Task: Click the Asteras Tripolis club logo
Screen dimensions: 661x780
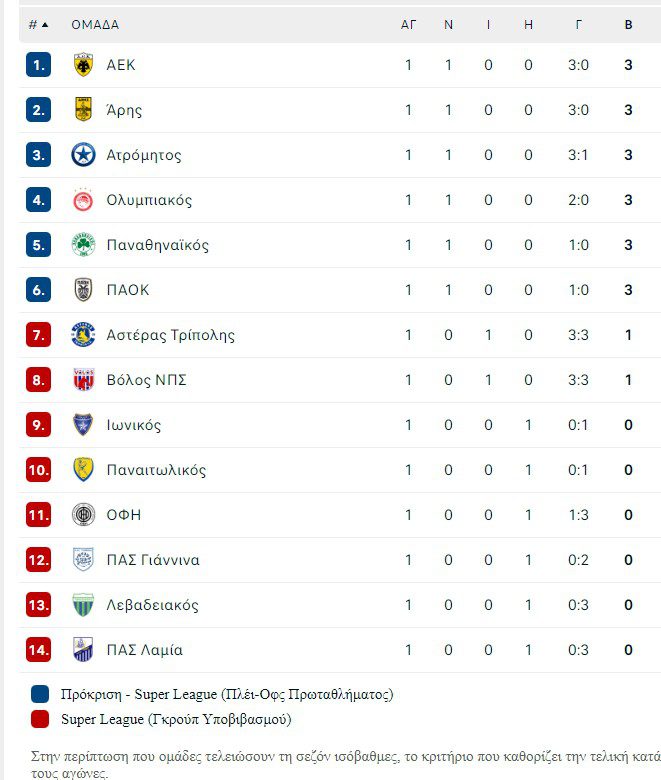Action: [x=83, y=335]
